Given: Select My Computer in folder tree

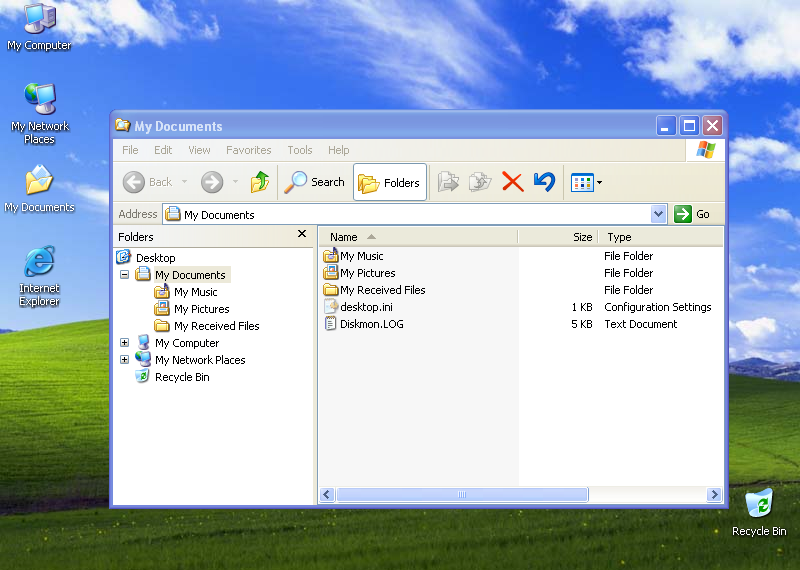Looking at the screenshot, I should tap(187, 343).
